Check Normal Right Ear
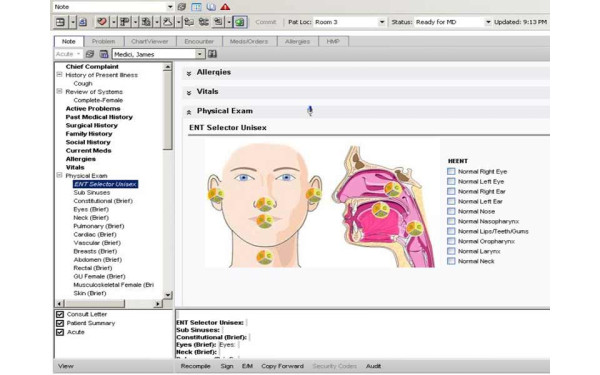Viewport: 600px width, 375px height. (x=451, y=191)
